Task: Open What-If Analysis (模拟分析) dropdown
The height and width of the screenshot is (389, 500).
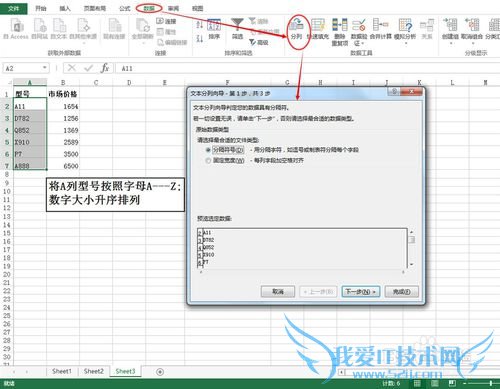Action: tap(405, 31)
